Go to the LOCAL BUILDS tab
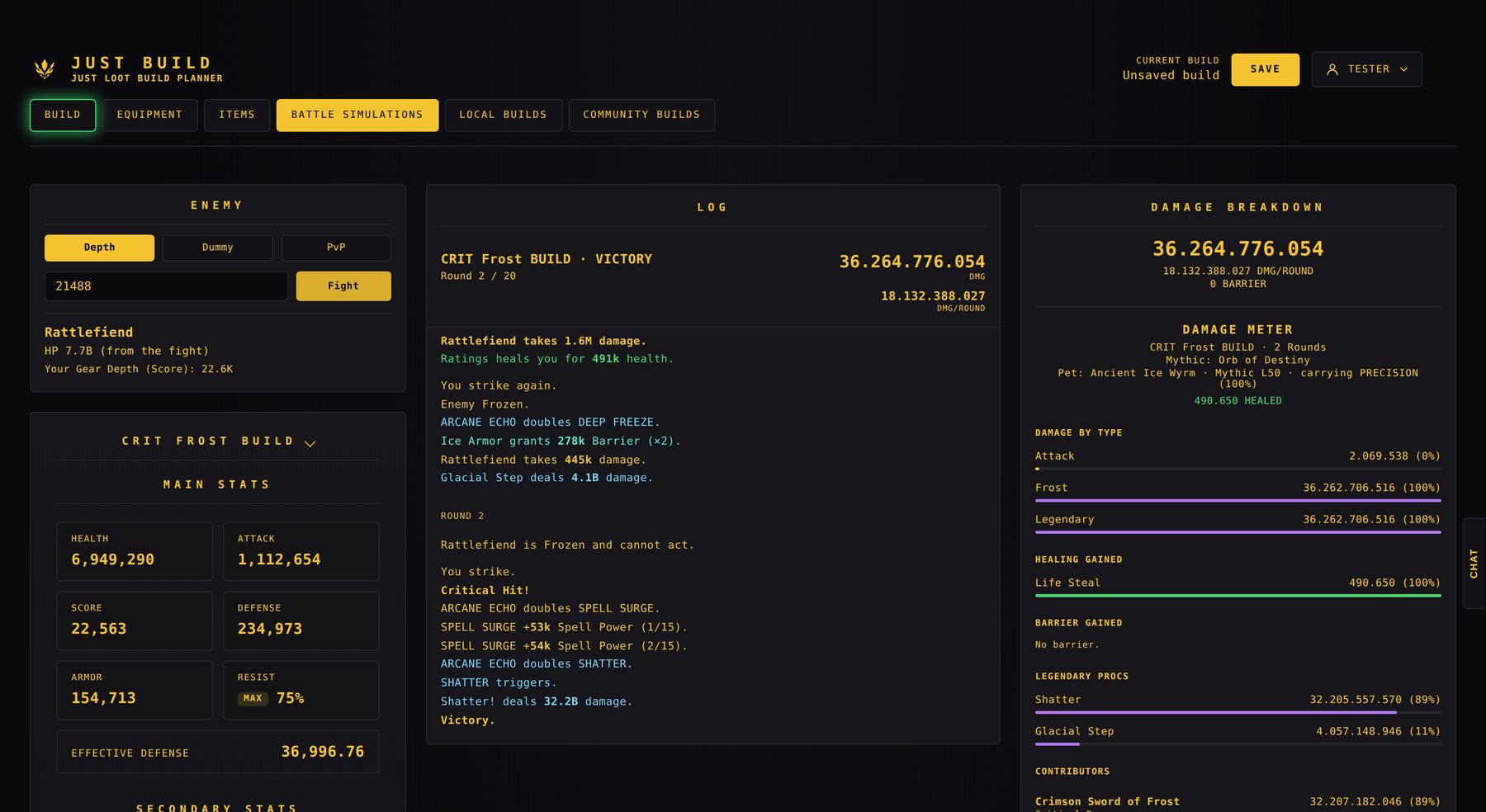The width and height of the screenshot is (1486, 812). click(x=504, y=115)
